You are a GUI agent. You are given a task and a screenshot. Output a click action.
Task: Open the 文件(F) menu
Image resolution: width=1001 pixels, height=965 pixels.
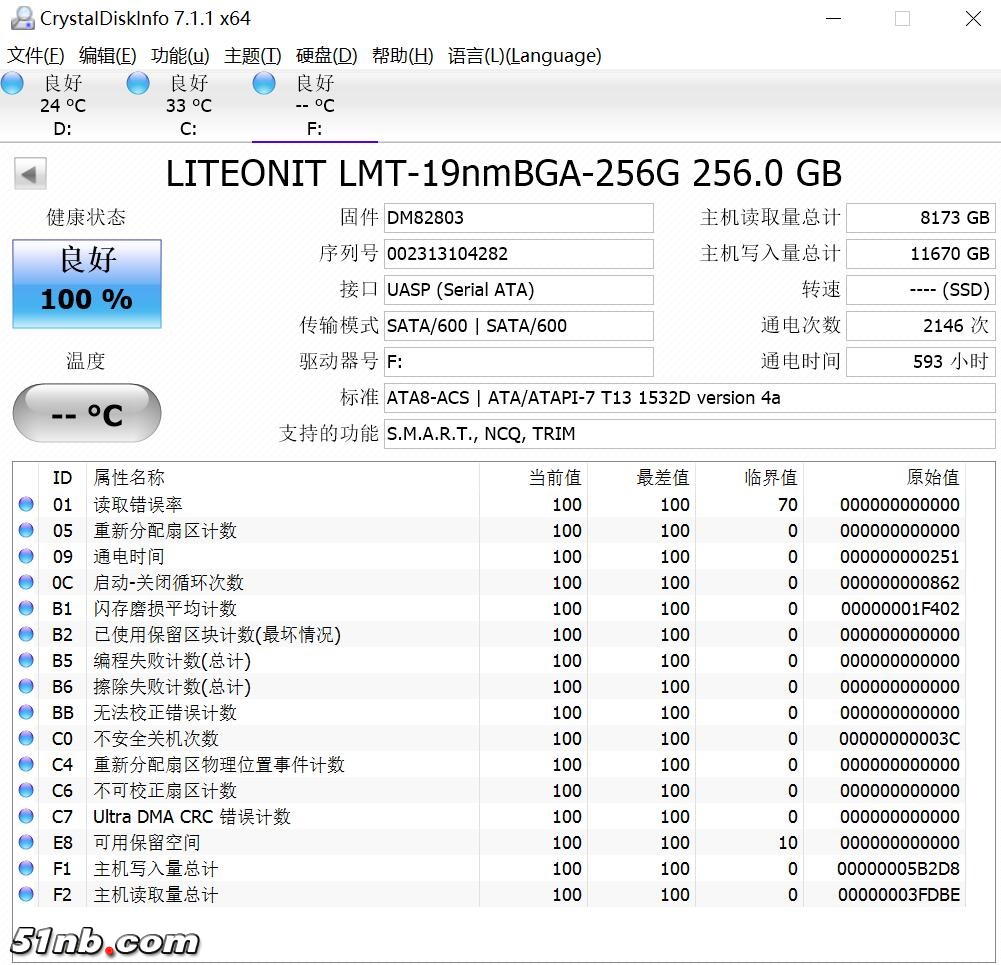tap(36, 56)
